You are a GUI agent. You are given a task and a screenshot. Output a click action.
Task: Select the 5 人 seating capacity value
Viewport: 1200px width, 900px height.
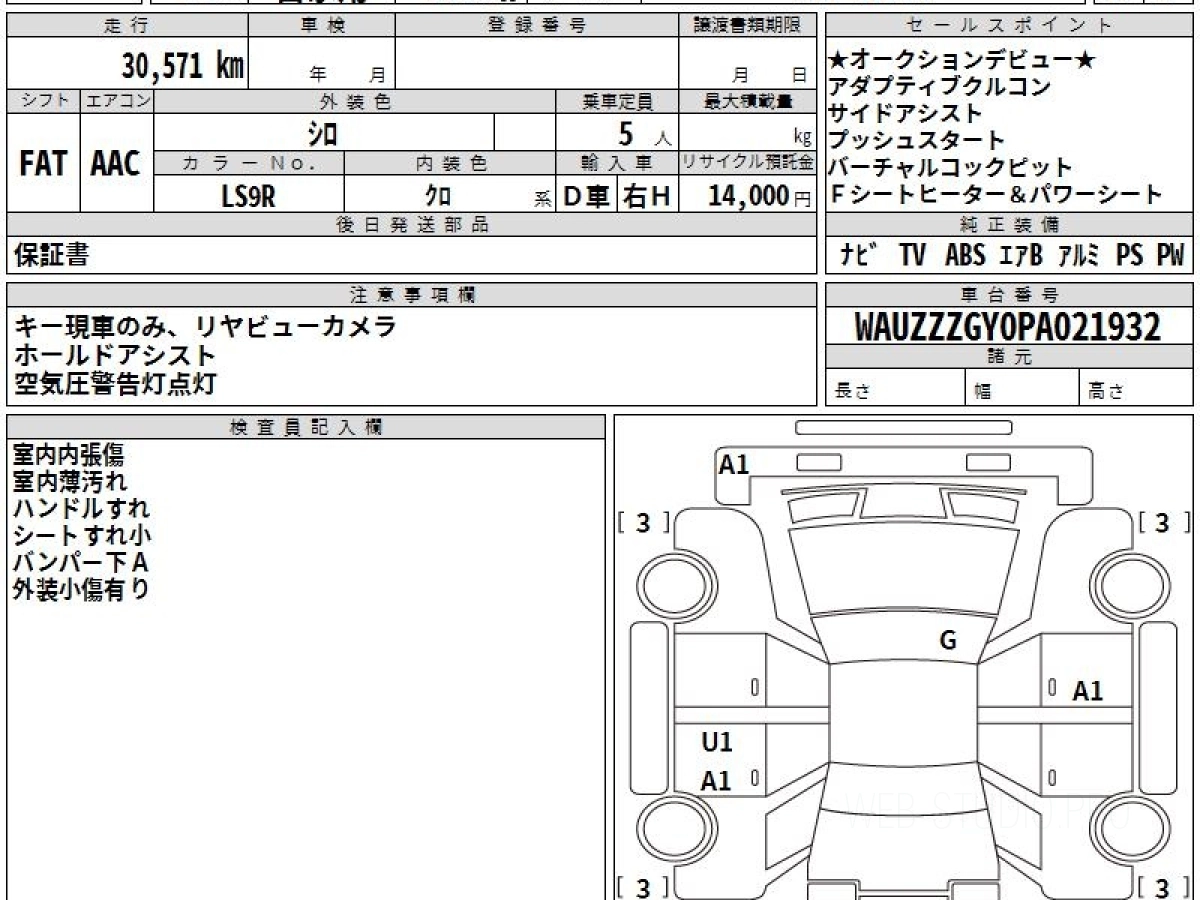click(x=644, y=133)
